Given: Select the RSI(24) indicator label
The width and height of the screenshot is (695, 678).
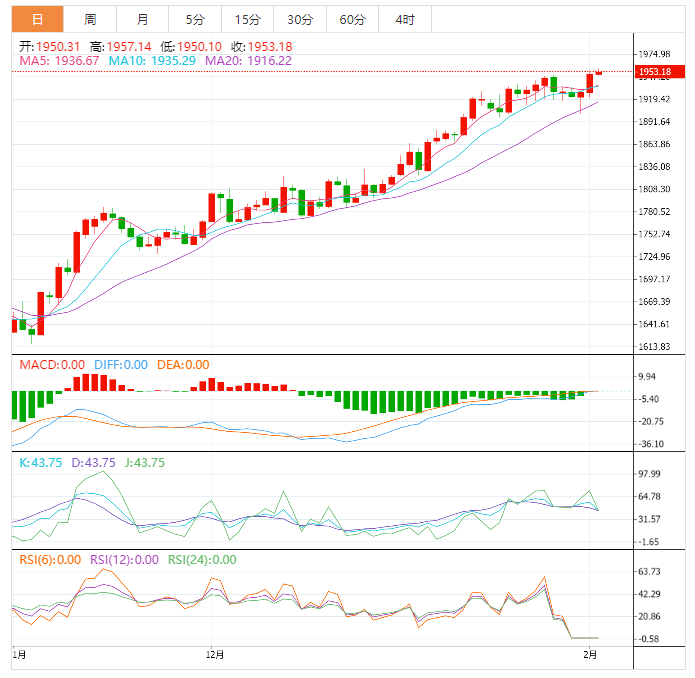Looking at the screenshot, I should (x=202, y=560).
